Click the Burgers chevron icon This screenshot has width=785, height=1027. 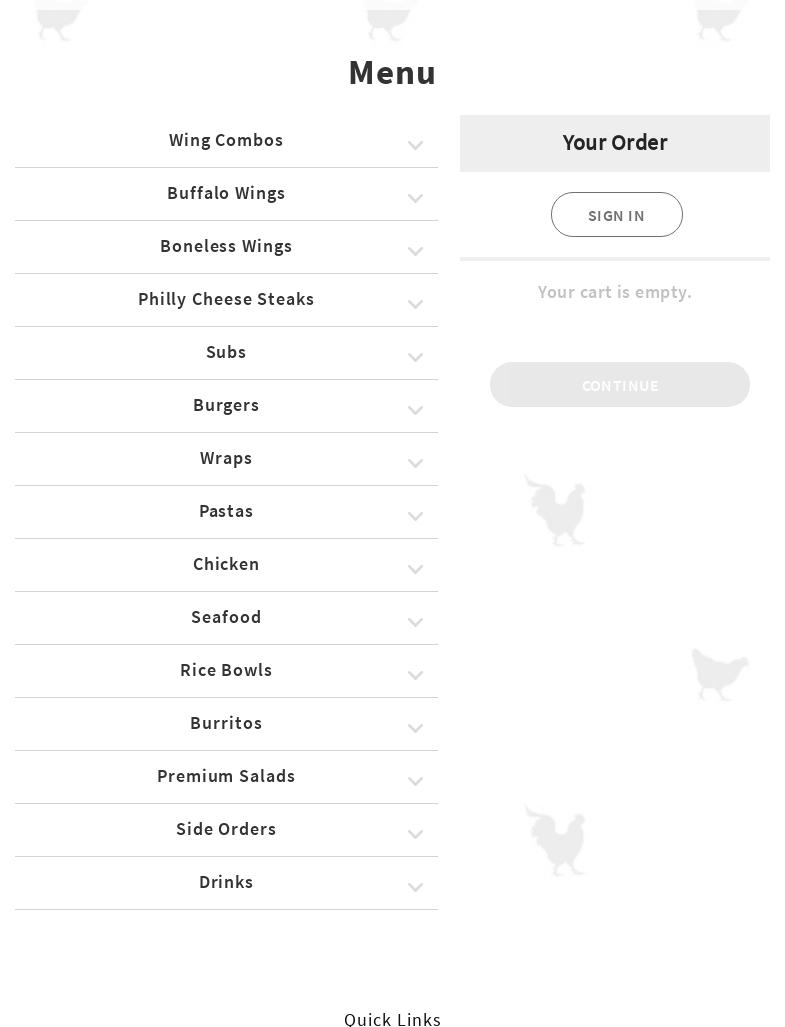coord(415,411)
